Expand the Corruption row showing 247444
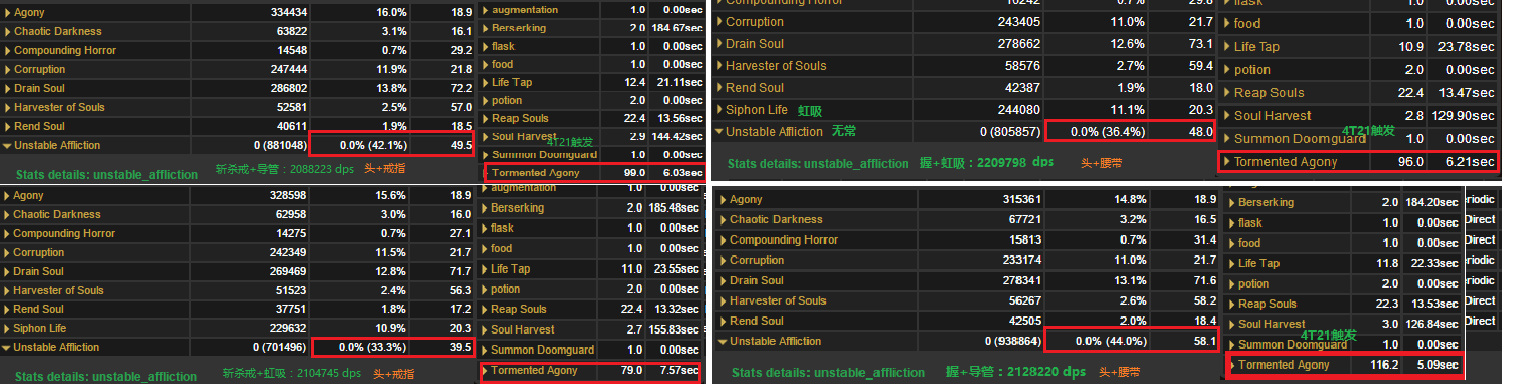The image size is (1513, 384). pos(7,69)
